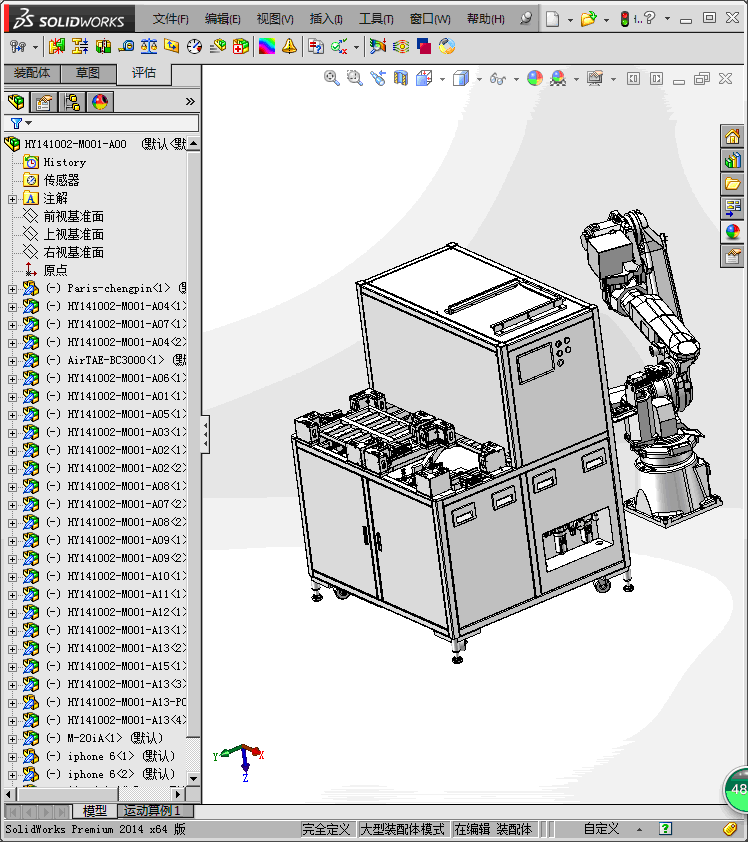Expand the M-20iA<1> robot component

tap(12, 739)
